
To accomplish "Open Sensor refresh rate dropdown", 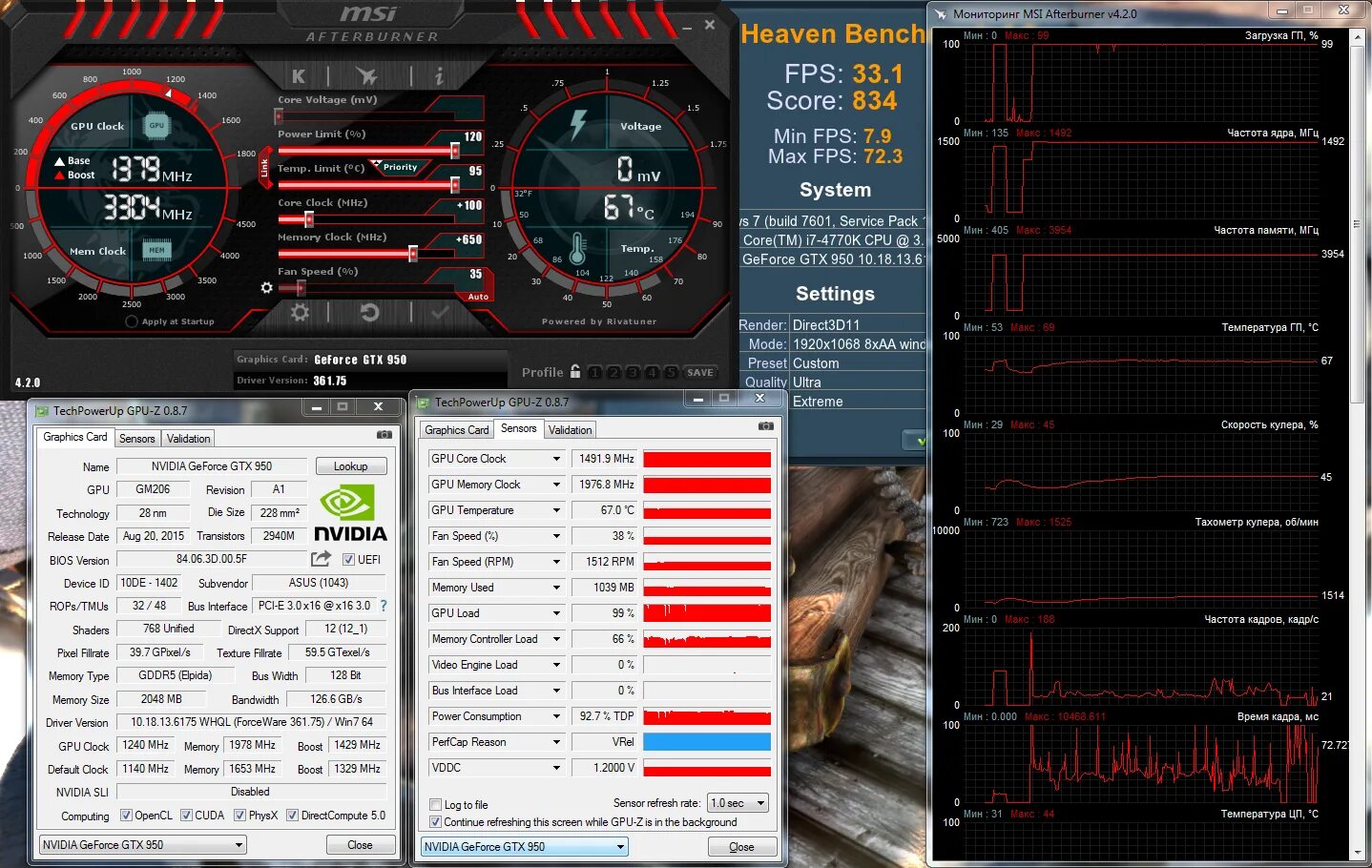I will (x=738, y=803).
